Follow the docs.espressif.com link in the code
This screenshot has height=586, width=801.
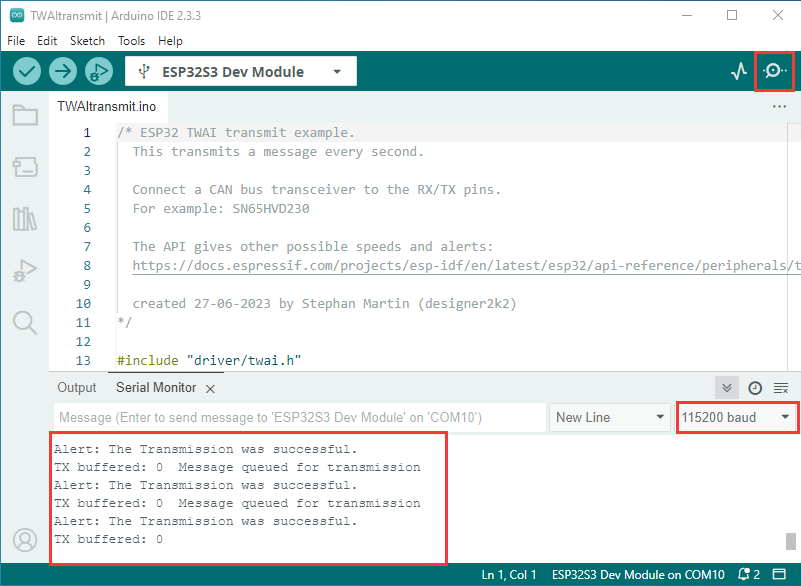pyautogui.click(x=466, y=266)
